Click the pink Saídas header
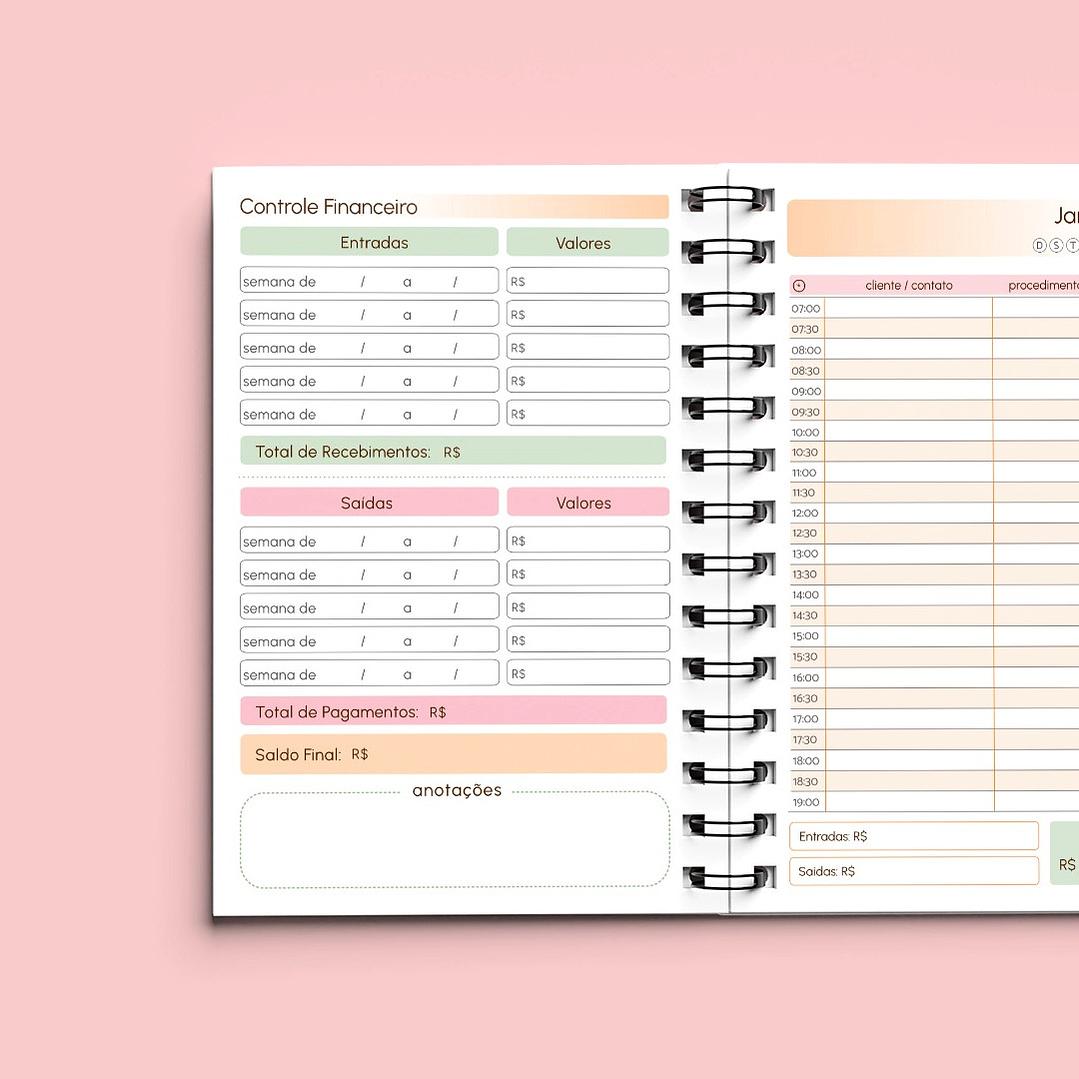The height and width of the screenshot is (1079, 1079). [x=369, y=502]
